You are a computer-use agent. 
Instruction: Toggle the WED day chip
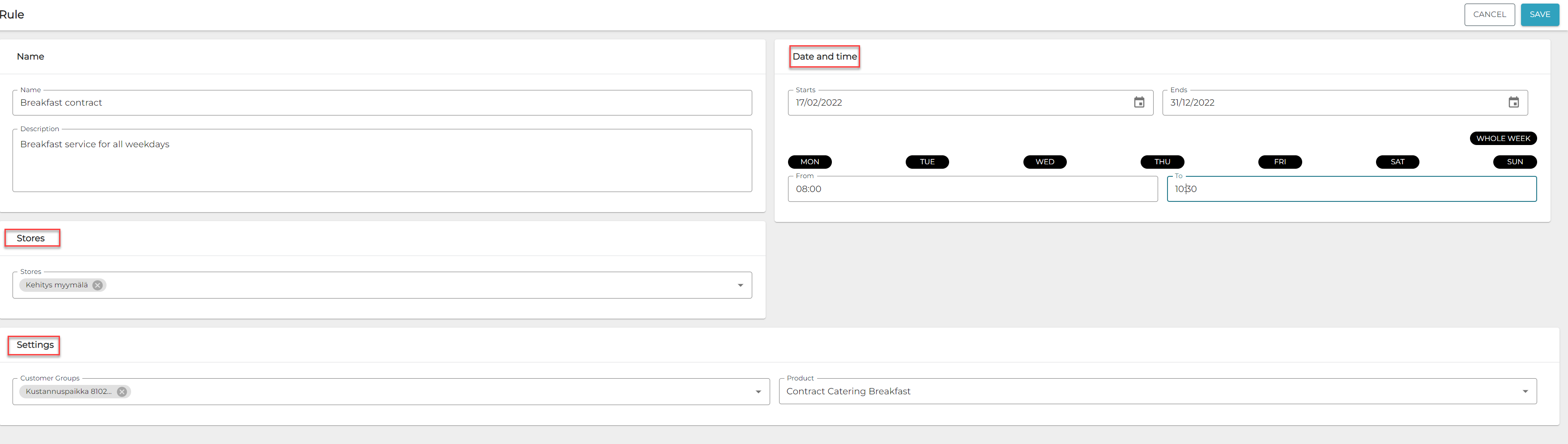point(1044,162)
